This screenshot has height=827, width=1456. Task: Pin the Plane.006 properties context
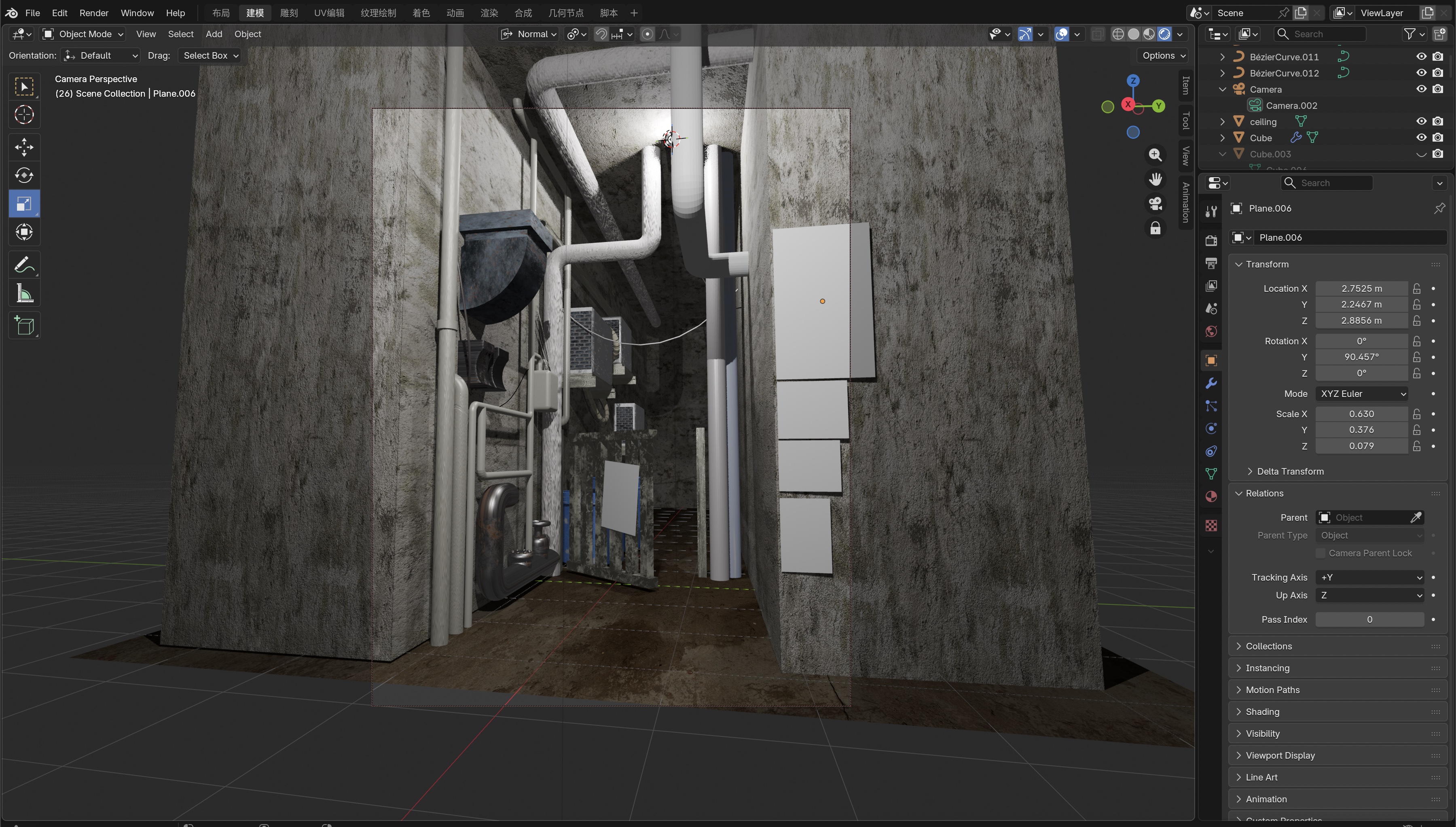coord(1439,208)
